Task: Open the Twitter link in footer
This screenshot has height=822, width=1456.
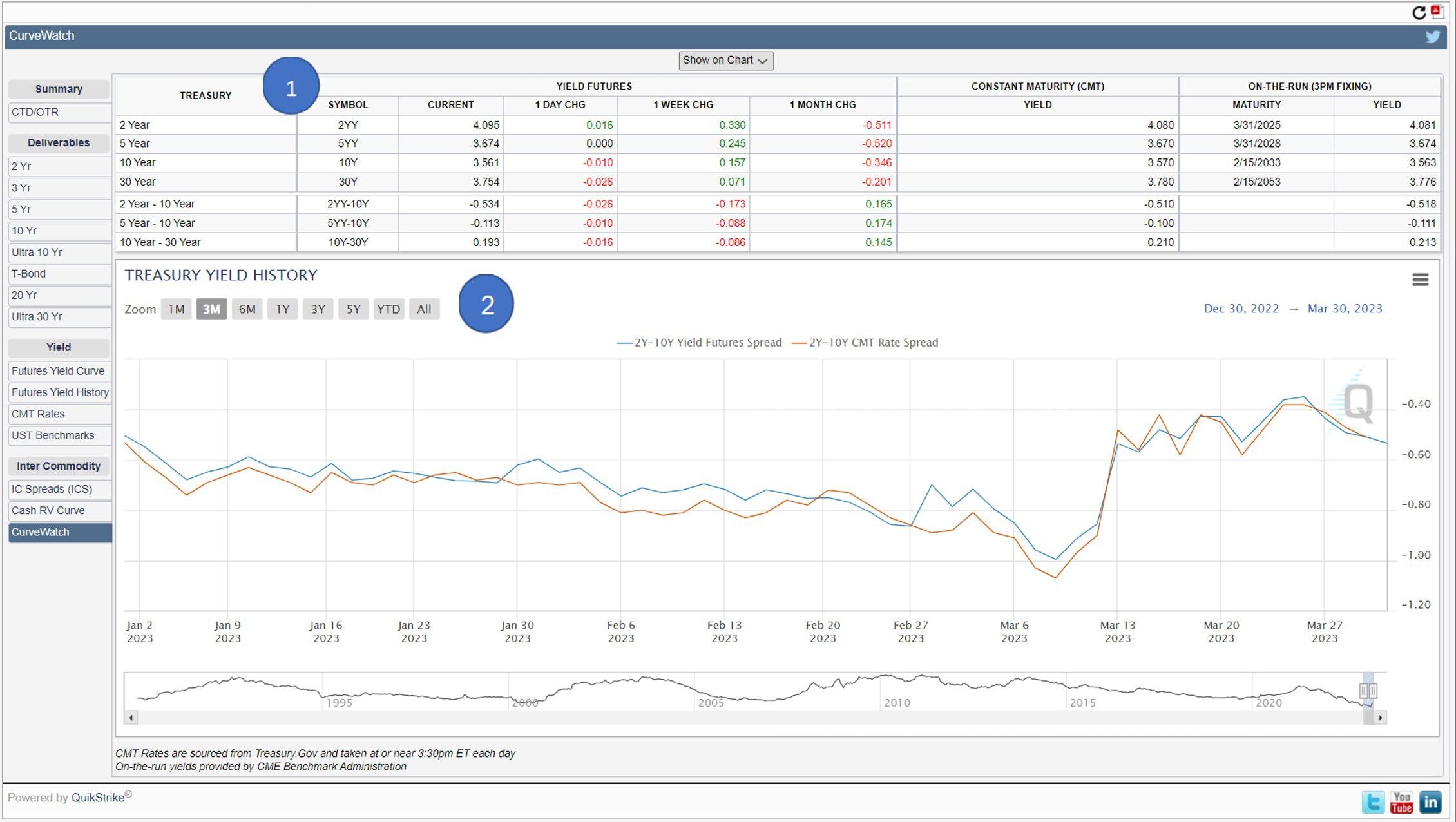Action: pos(1373,802)
